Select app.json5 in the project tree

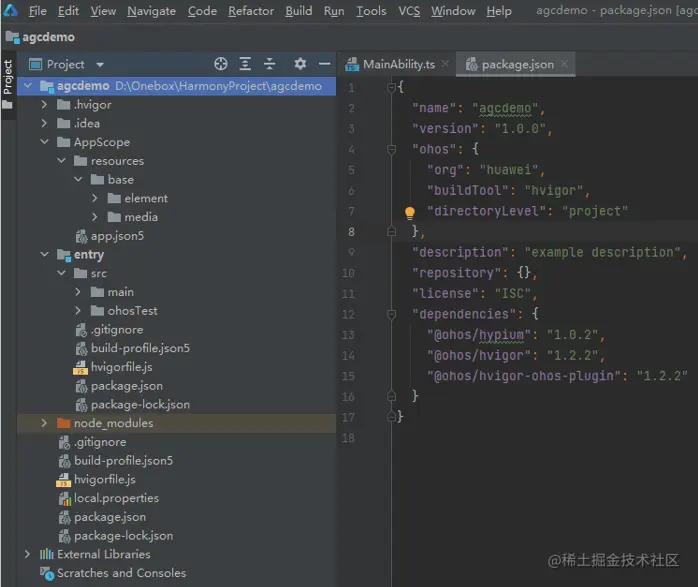[x=118, y=236]
